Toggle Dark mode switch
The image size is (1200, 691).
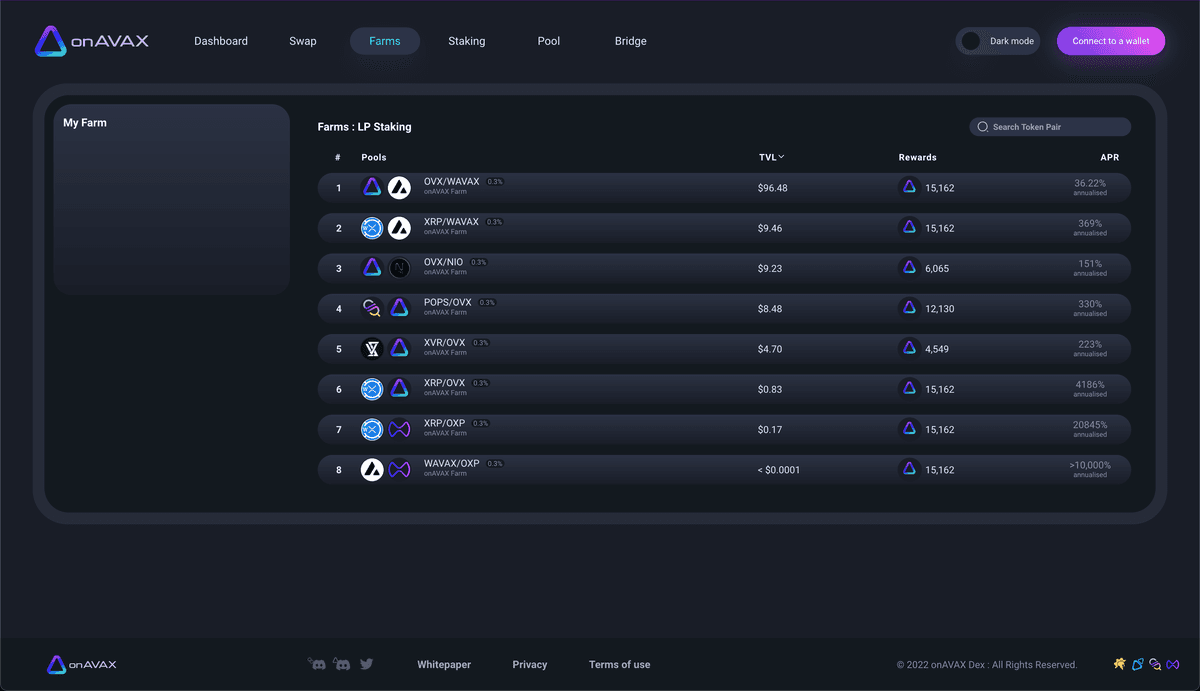click(970, 41)
